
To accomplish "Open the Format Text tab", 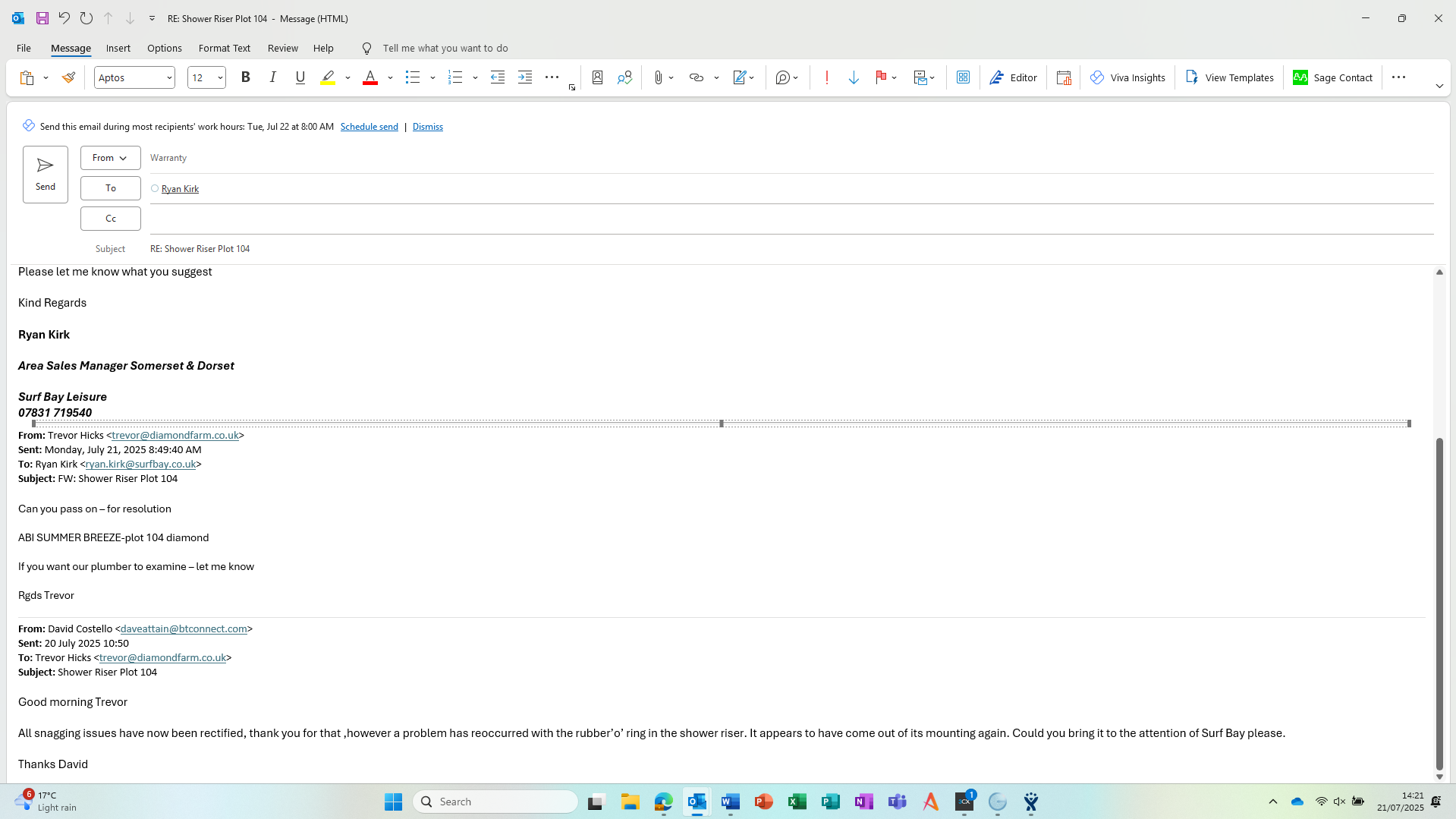I will pyautogui.click(x=224, y=48).
